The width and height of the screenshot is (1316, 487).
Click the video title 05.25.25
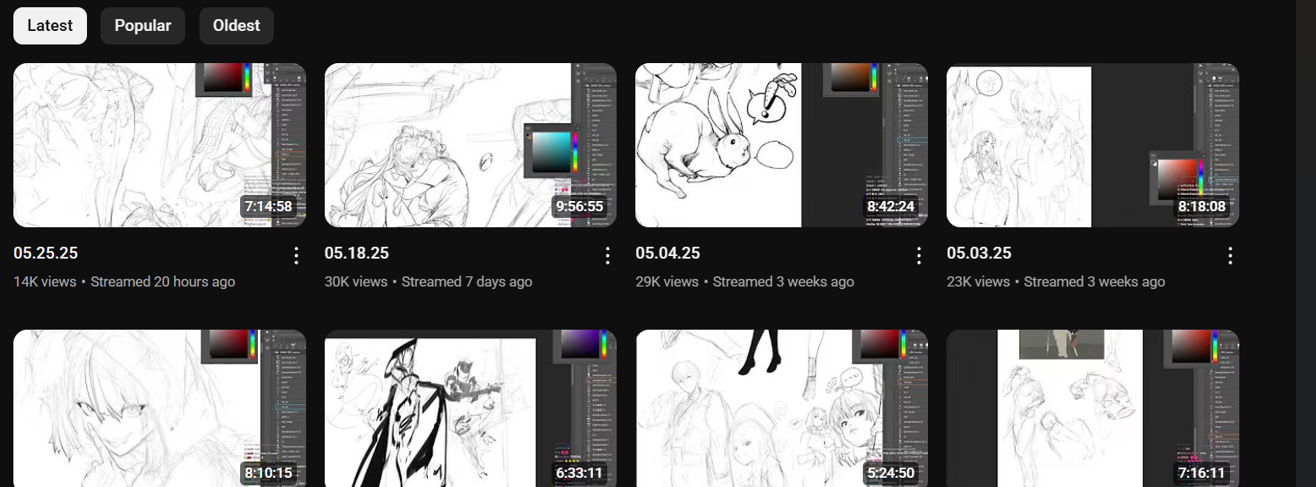(x=45, y=254)
